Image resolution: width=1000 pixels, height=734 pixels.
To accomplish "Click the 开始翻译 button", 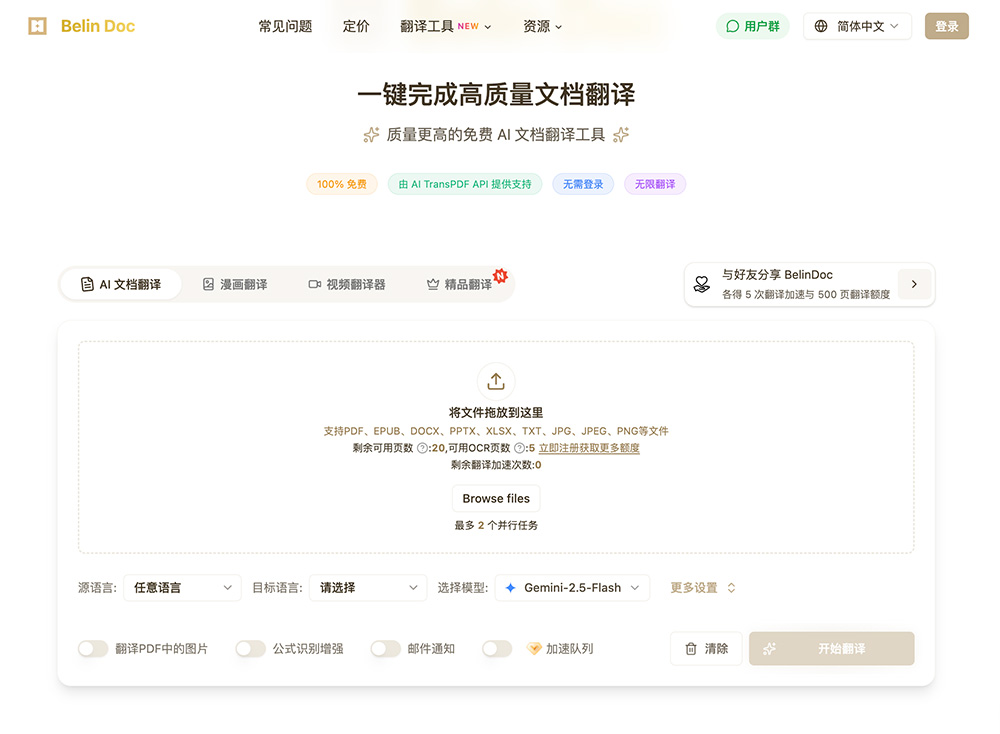I will click(832, 649).
